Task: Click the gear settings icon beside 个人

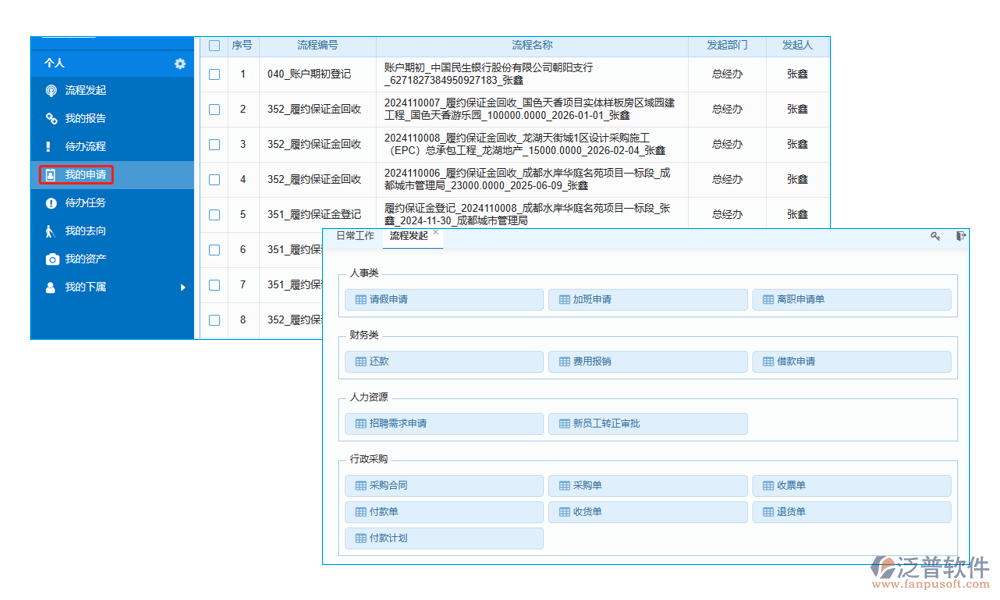Action: [x=180, y=63]
